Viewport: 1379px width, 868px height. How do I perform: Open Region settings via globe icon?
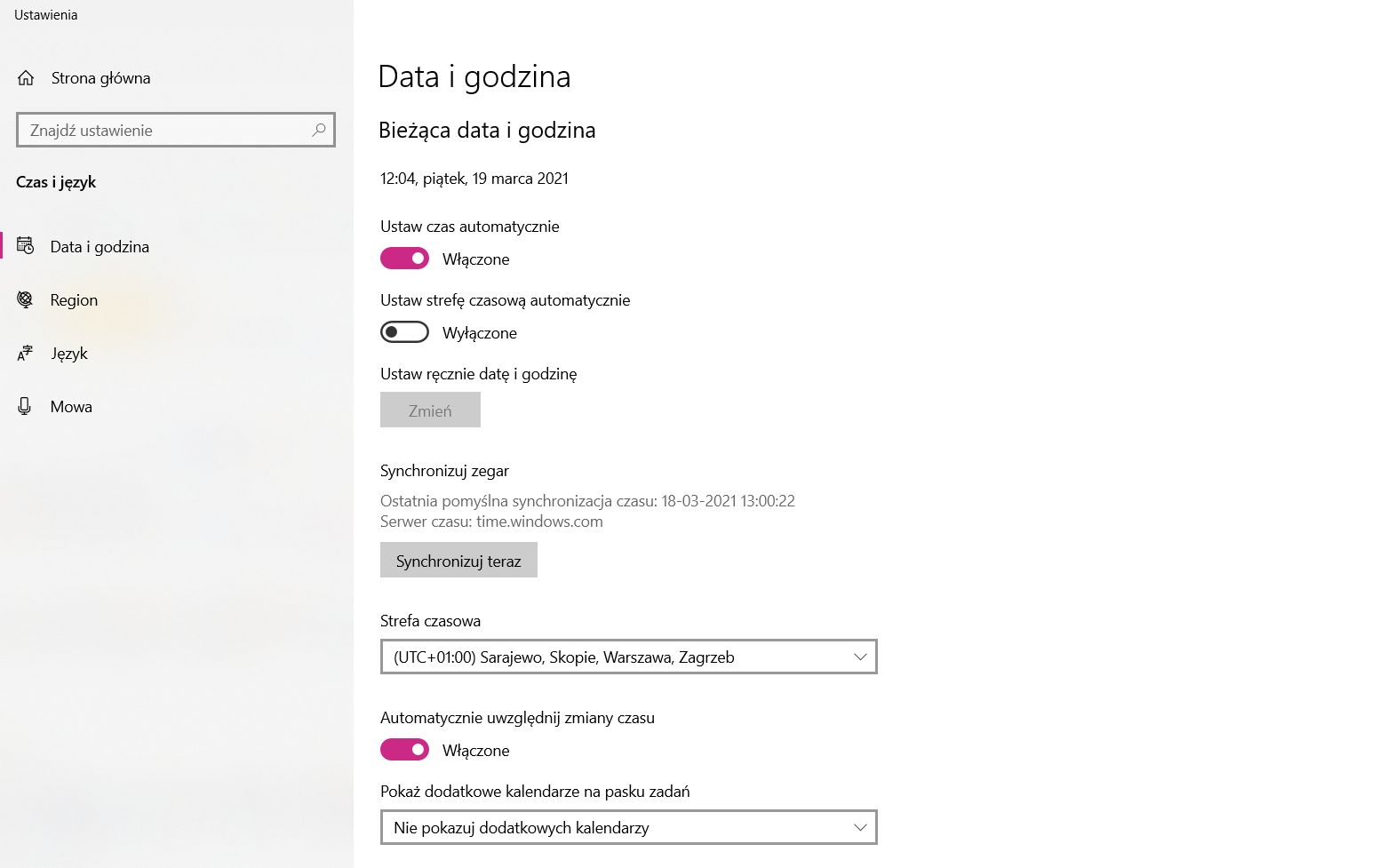coord(25,299)
